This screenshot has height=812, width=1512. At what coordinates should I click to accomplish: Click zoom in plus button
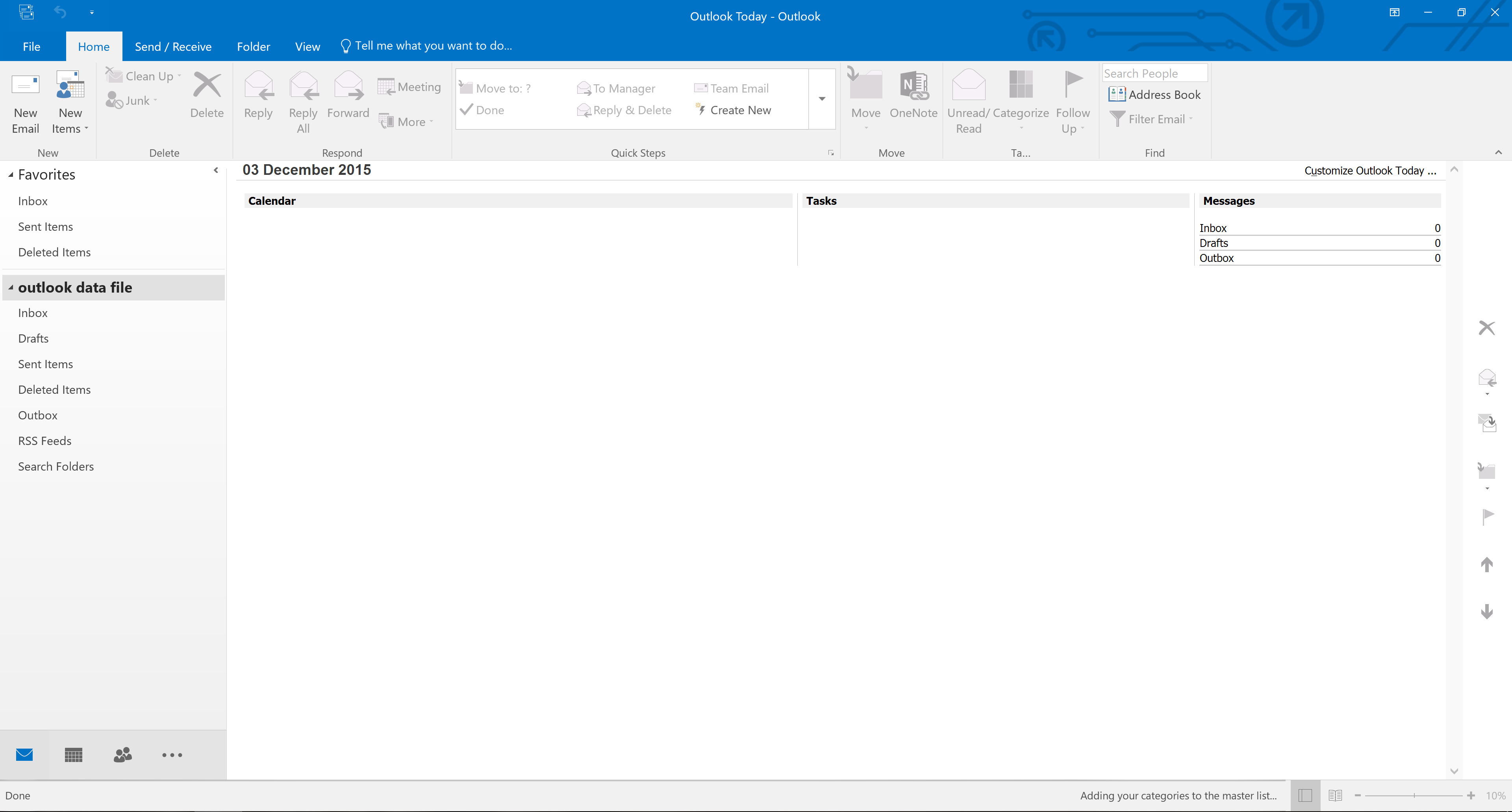(1471, 795)
